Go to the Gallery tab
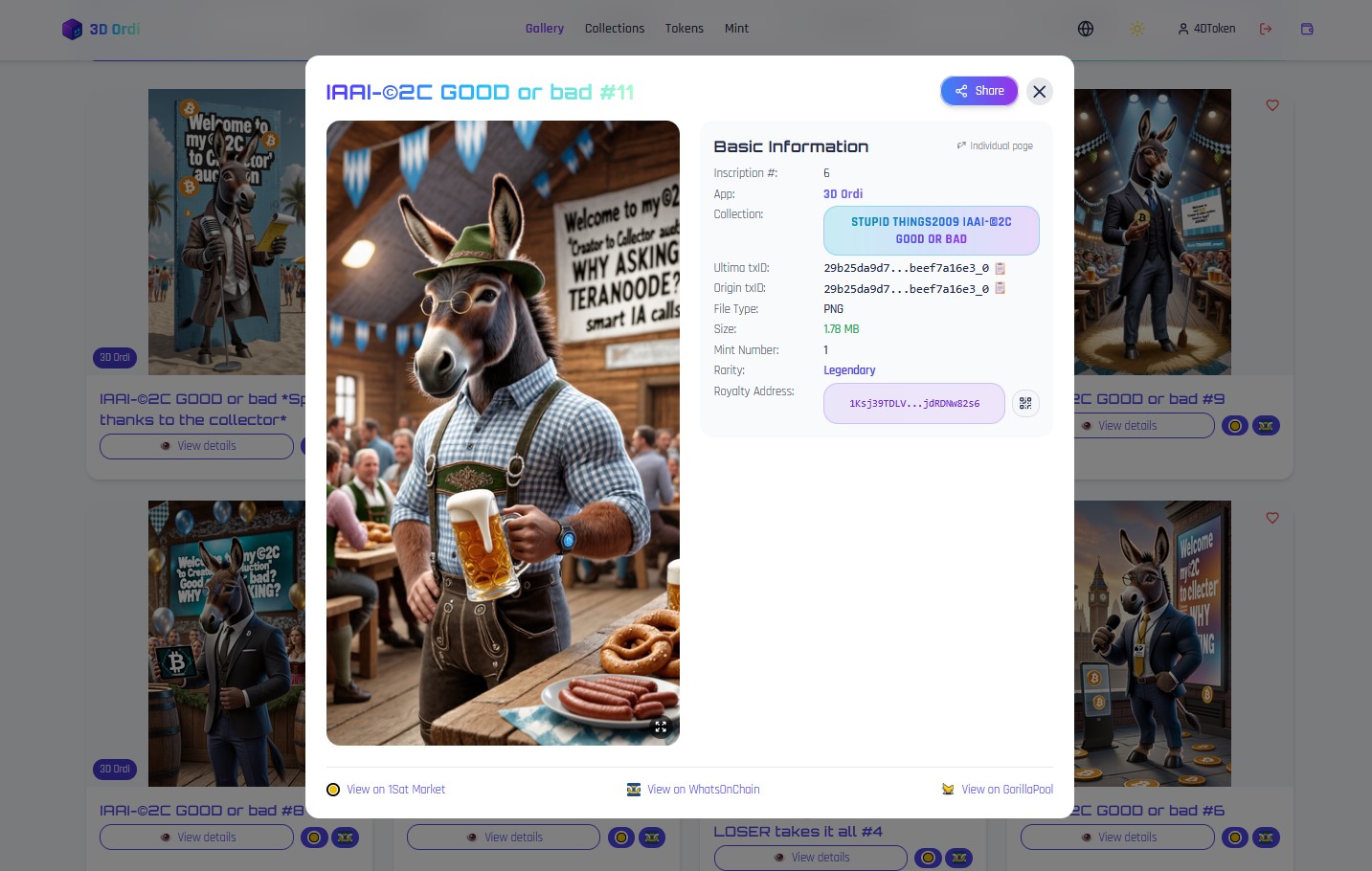 pyautogui.click(x=545, y=29)
